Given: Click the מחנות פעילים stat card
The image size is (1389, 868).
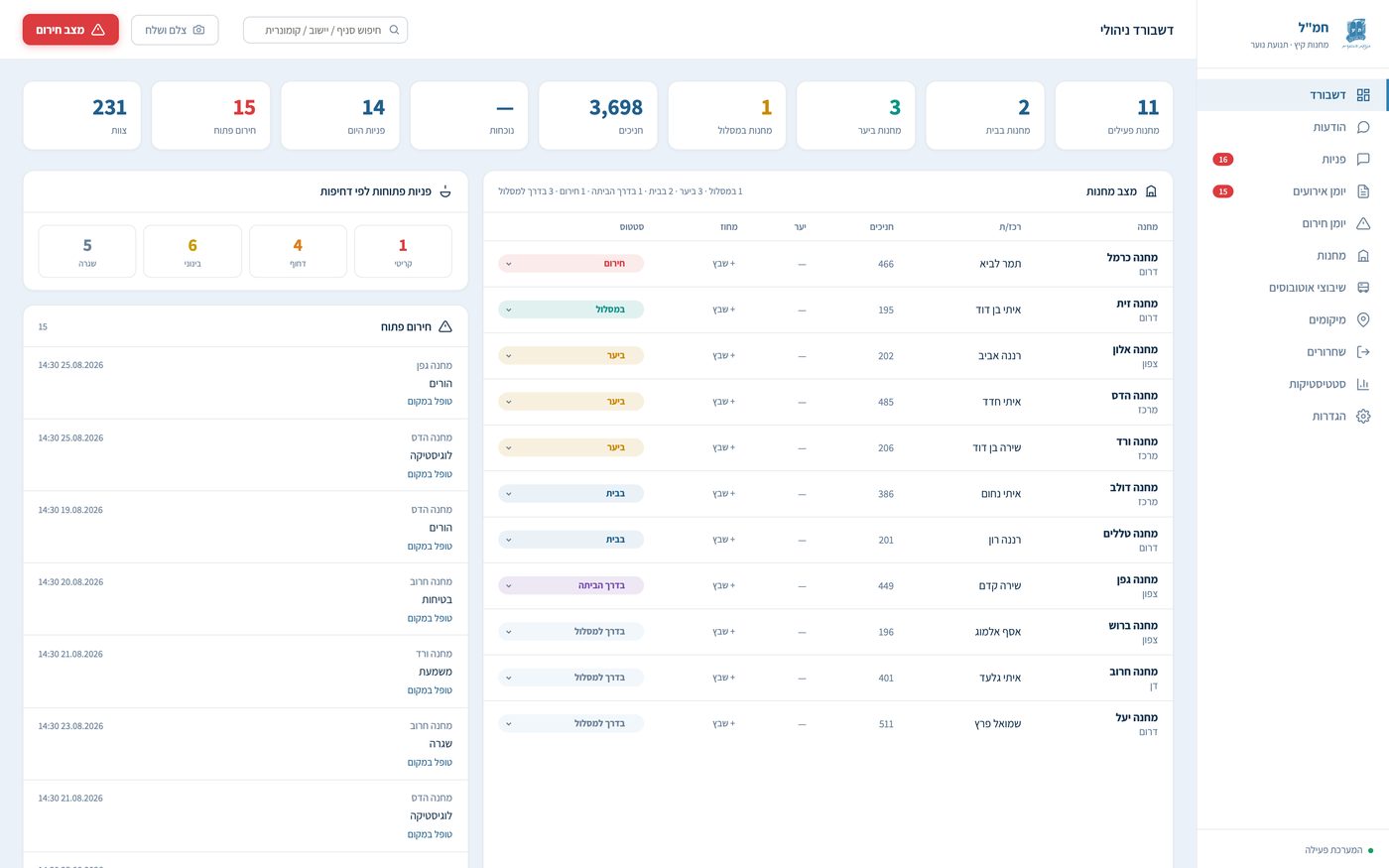Looking at the screenshot, I should pos(1114,116).
